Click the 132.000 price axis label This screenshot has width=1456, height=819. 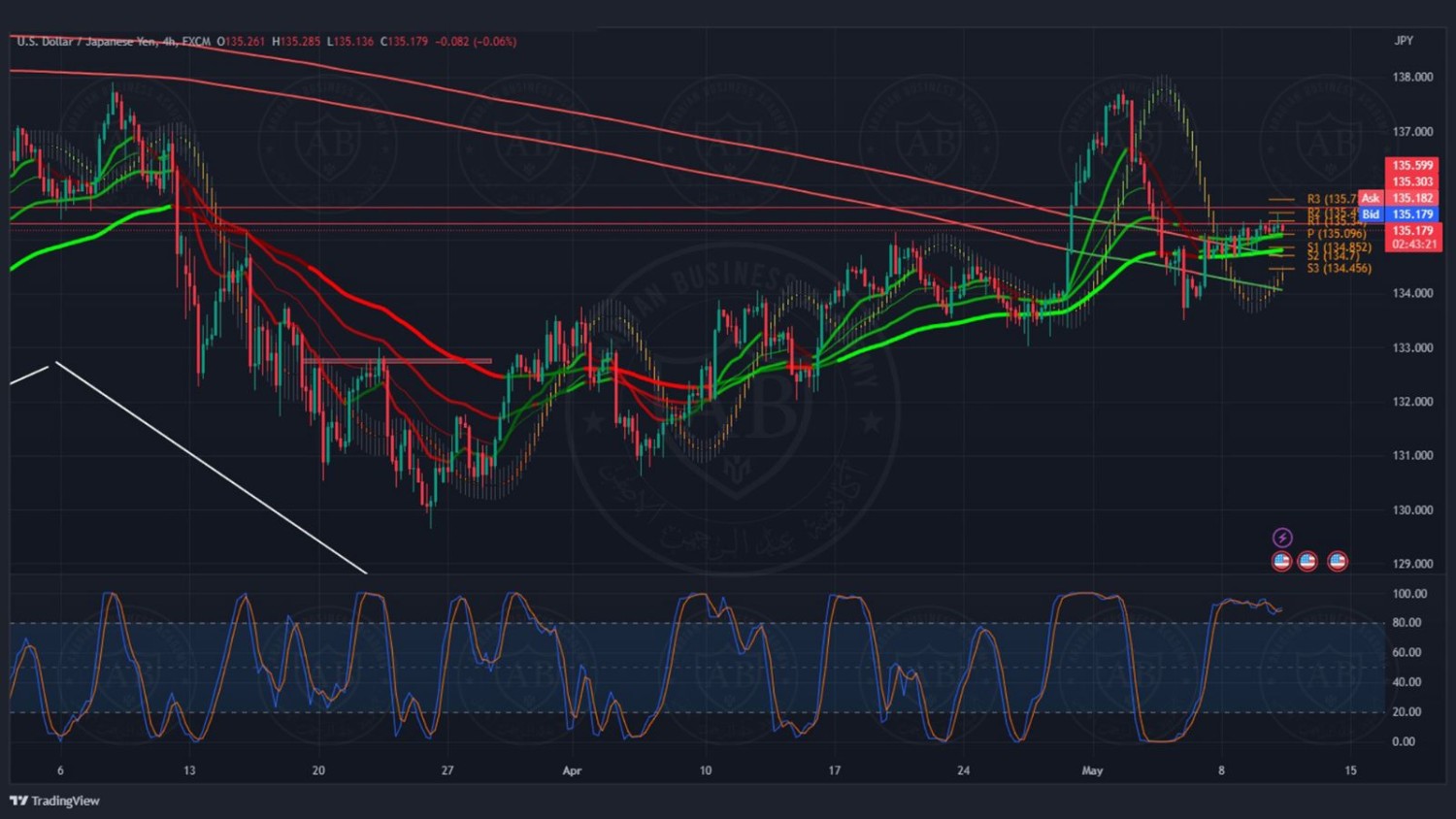click(x=1413, y=402)
